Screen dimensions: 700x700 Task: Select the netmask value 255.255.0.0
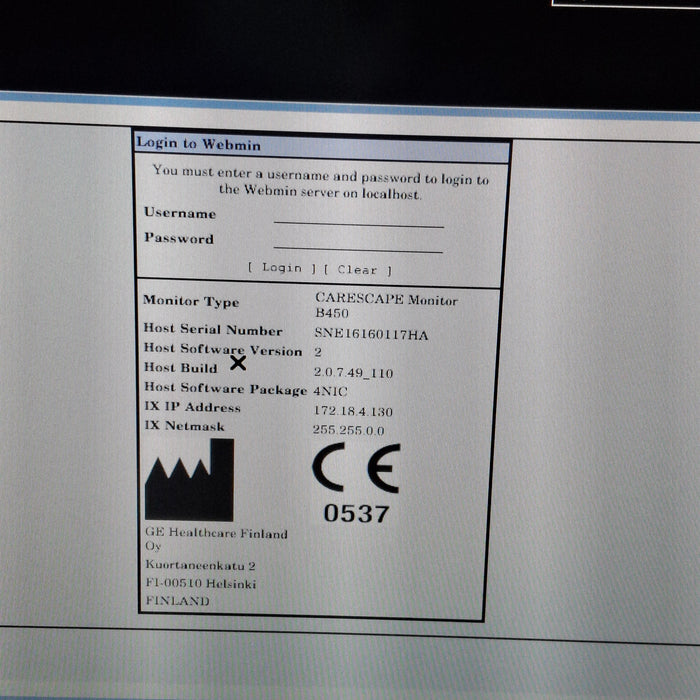coord(348,430)
